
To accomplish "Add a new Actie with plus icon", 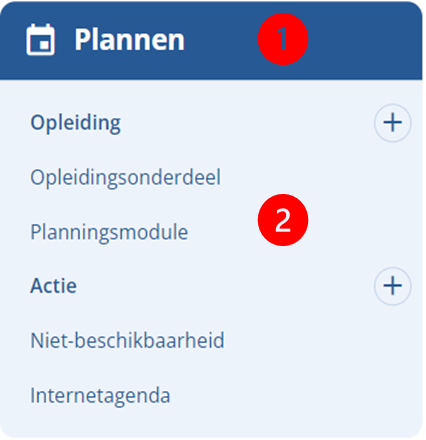I will [x=392, y=286].
